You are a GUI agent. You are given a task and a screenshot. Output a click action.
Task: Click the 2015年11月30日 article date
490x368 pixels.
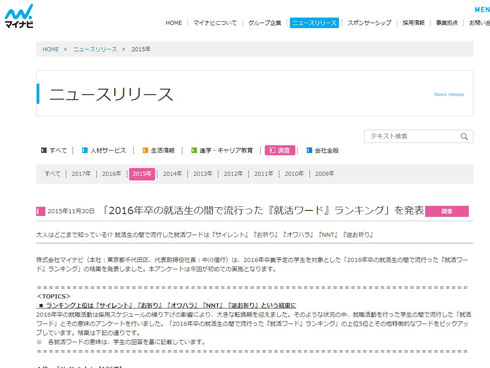point(71,211)
